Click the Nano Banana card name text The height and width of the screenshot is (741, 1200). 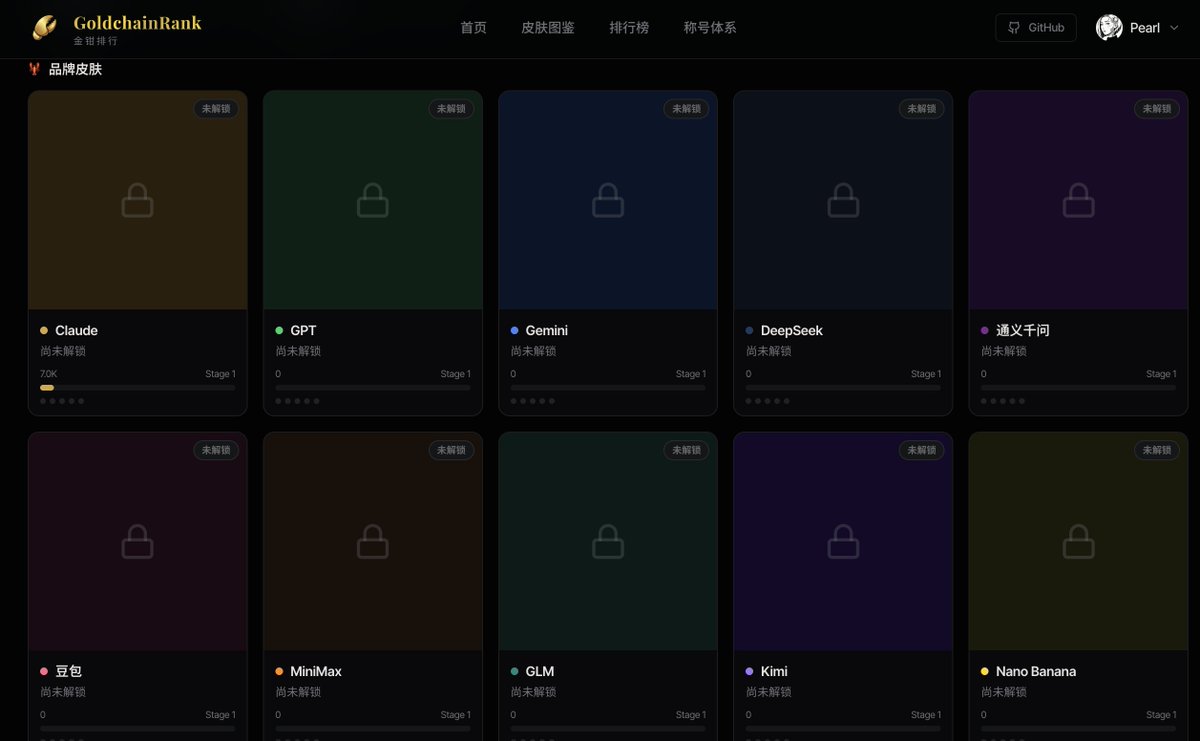1035,671
